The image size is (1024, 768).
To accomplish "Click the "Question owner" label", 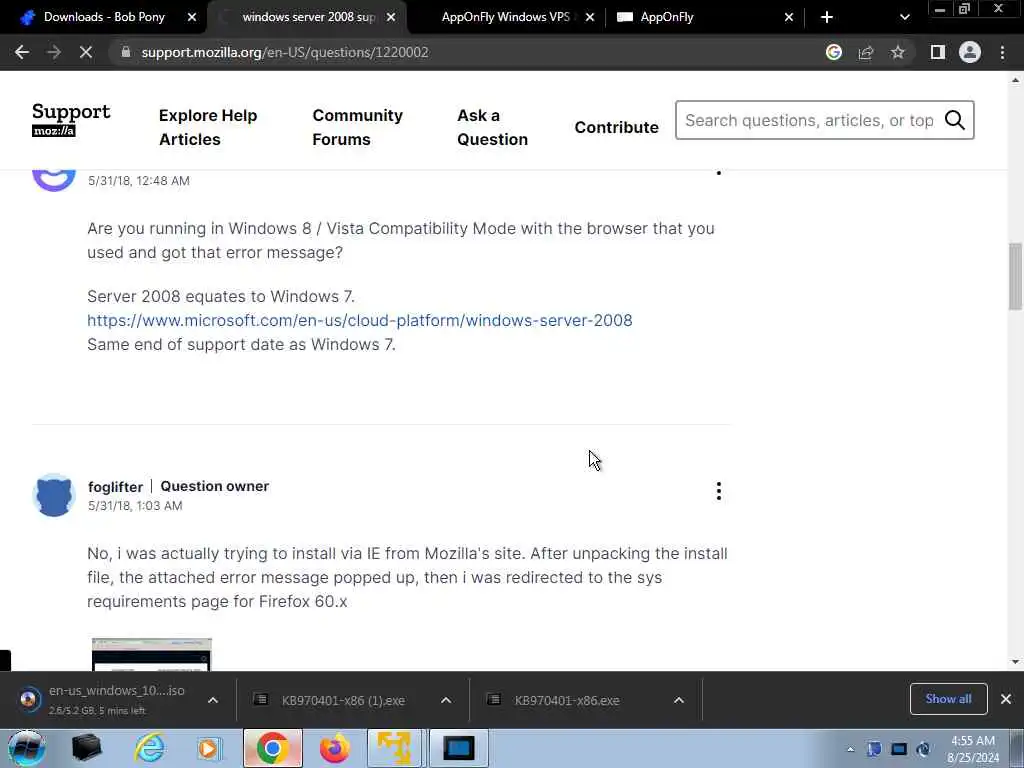I will [x=215, y=486].
